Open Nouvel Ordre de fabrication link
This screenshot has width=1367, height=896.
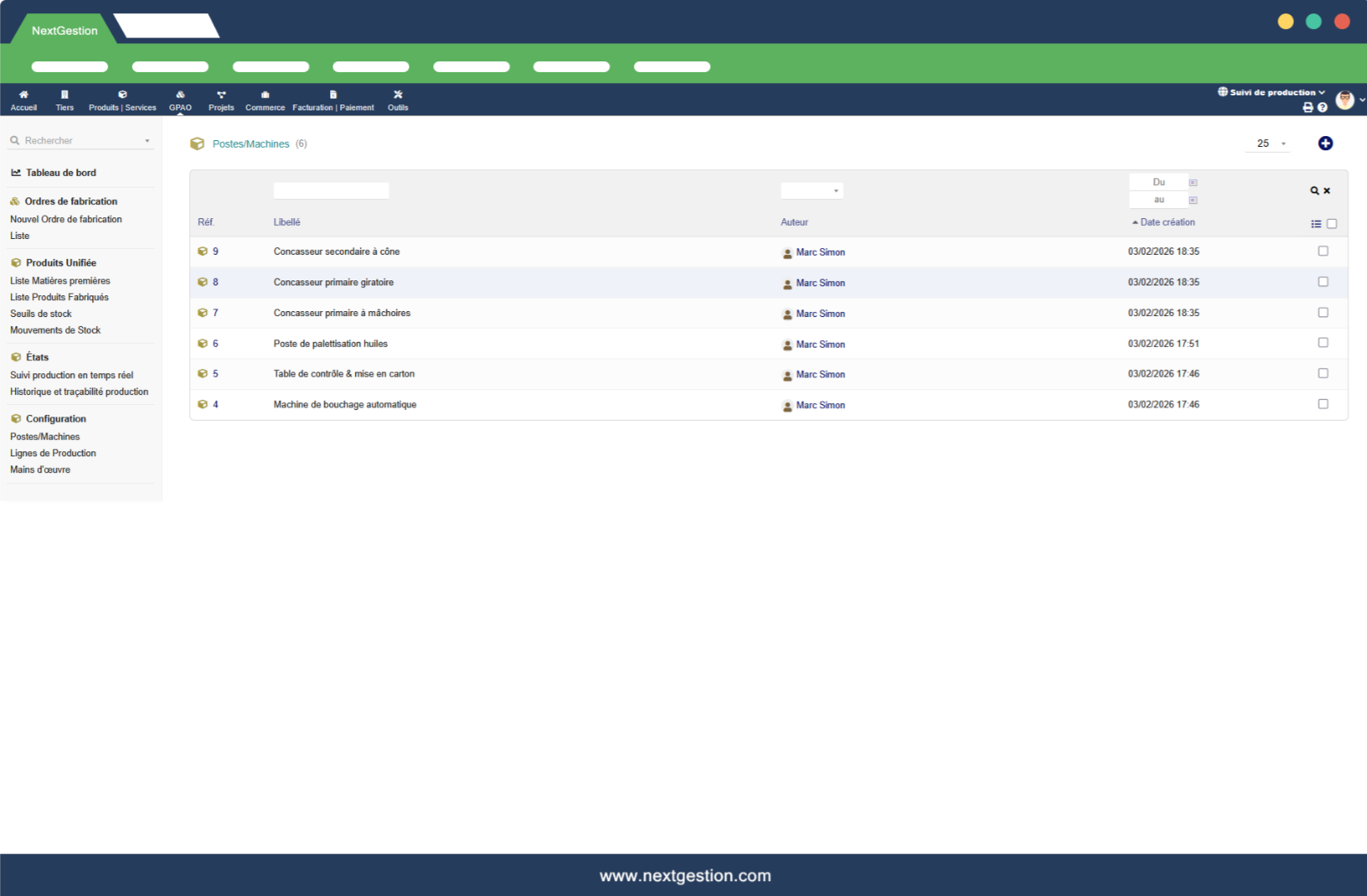point(66,219)
